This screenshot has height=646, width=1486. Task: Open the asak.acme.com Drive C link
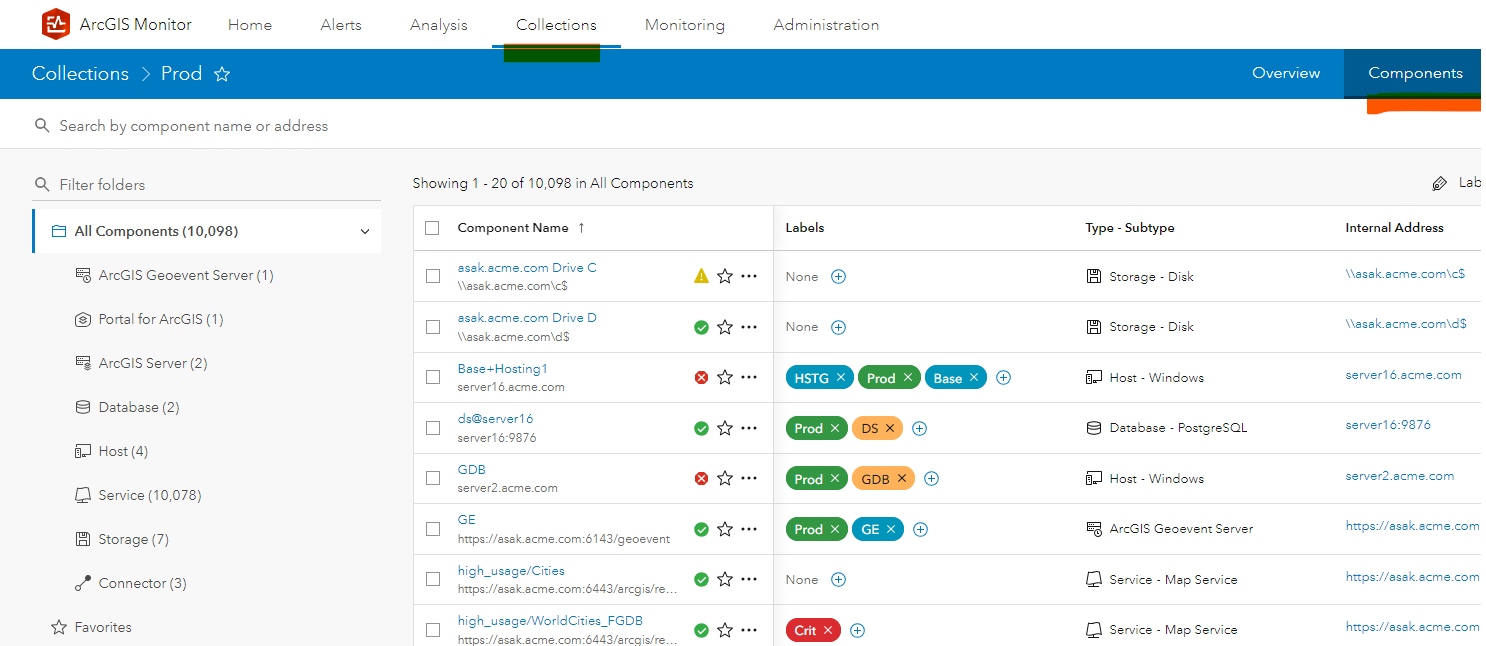(x=527, y=268)
